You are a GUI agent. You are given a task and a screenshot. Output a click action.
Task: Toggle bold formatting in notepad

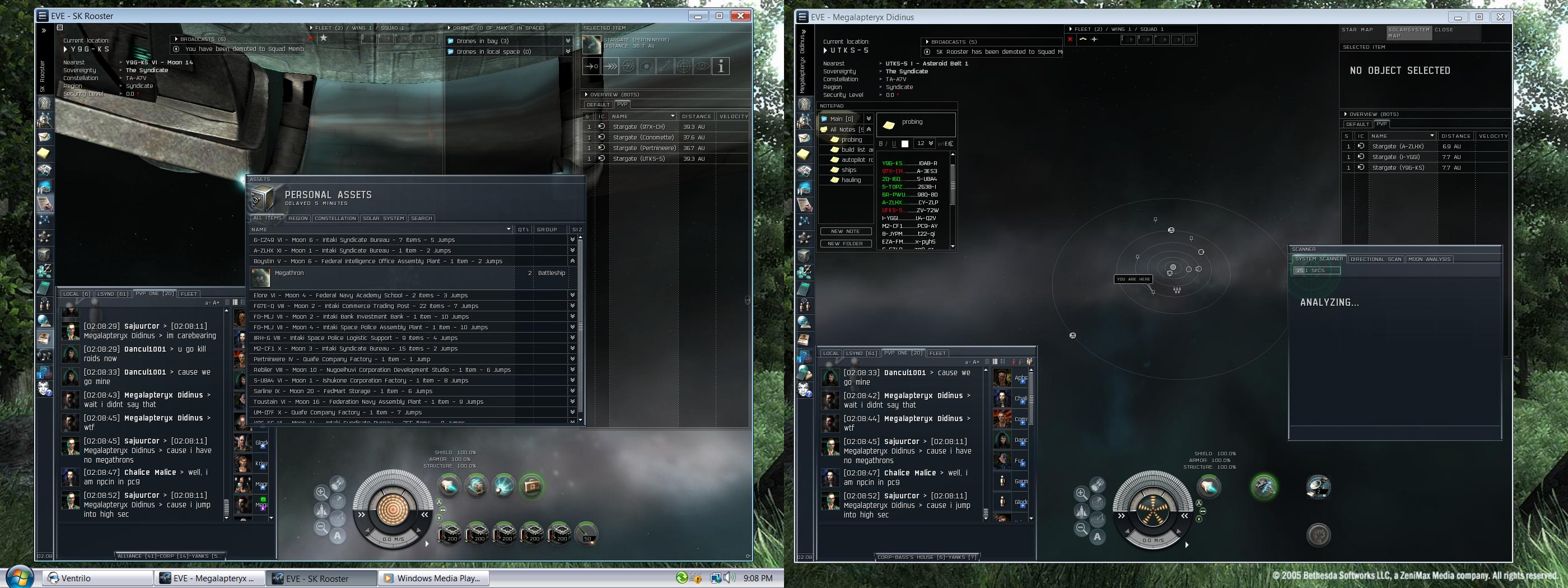[x=881, y=144]
